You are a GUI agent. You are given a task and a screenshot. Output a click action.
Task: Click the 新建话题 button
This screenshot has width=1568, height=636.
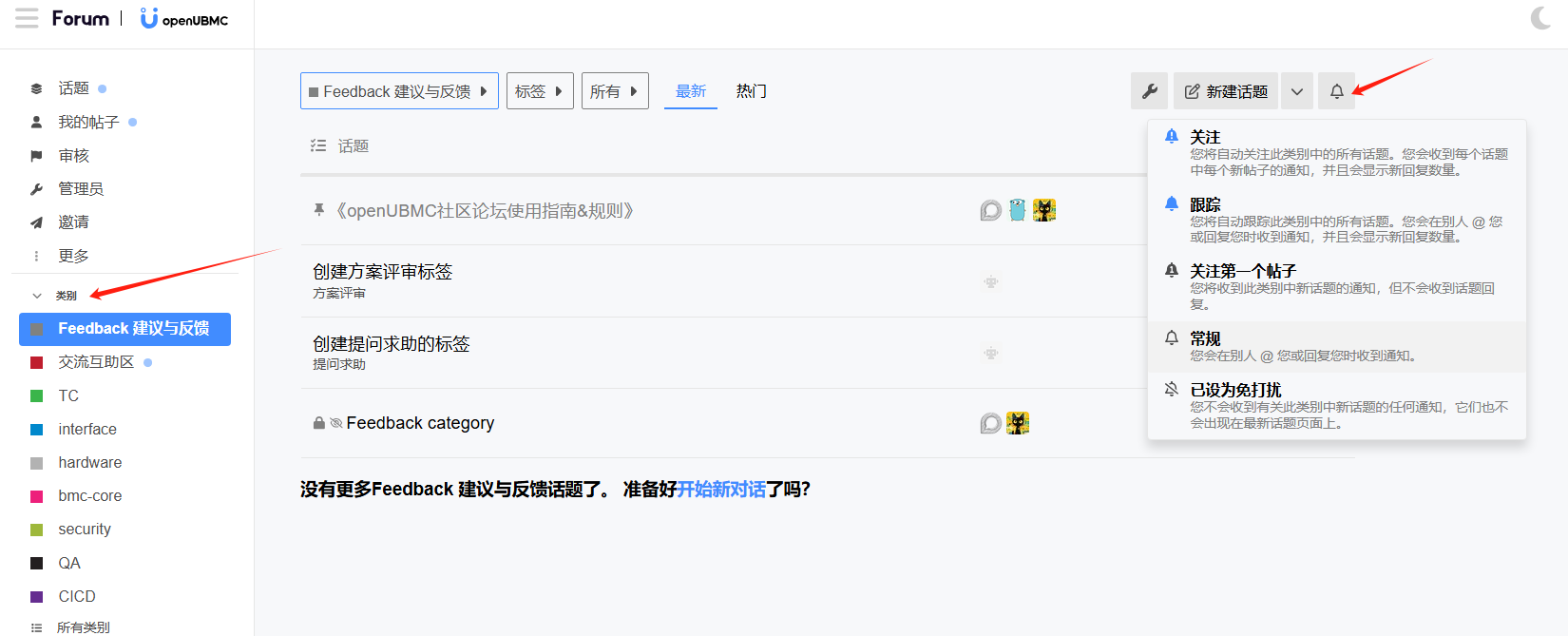coord(1225,91)
